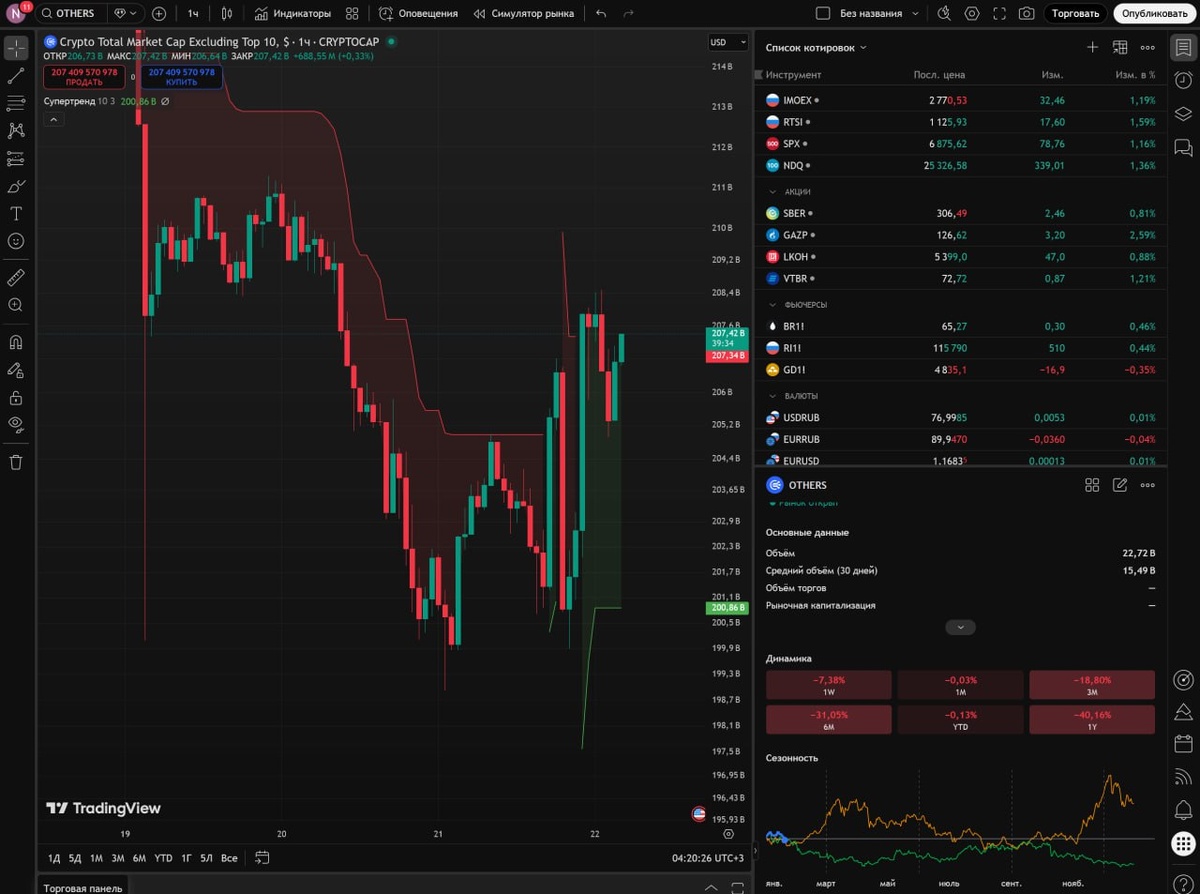Select the brush drawing tool
This screenshot has height=894, width=1200.
tap(16, 186)
